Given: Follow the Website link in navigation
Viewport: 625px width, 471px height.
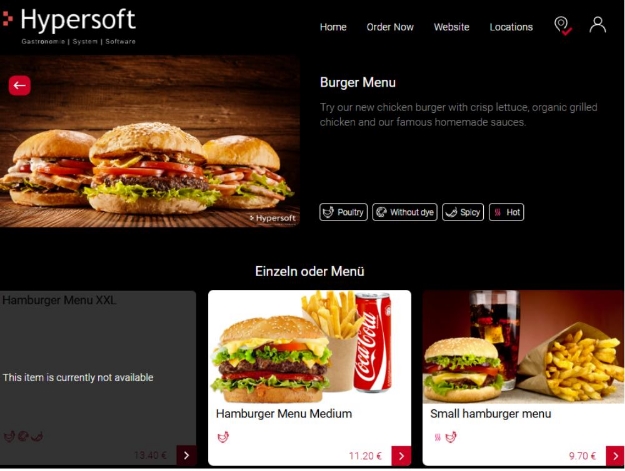Looking at the screenshot, I should pos(451,27).
